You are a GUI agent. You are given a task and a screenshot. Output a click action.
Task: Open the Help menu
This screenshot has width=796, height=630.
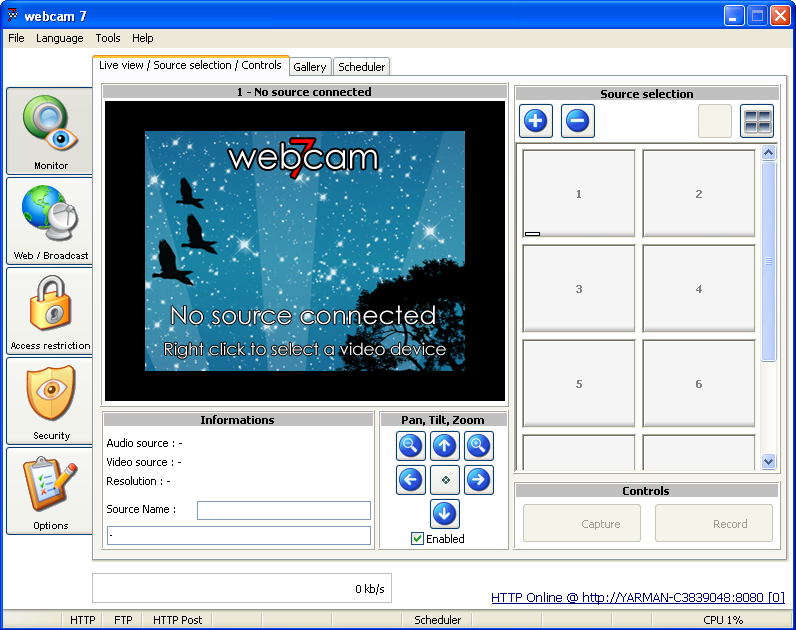tap(143, 38)
